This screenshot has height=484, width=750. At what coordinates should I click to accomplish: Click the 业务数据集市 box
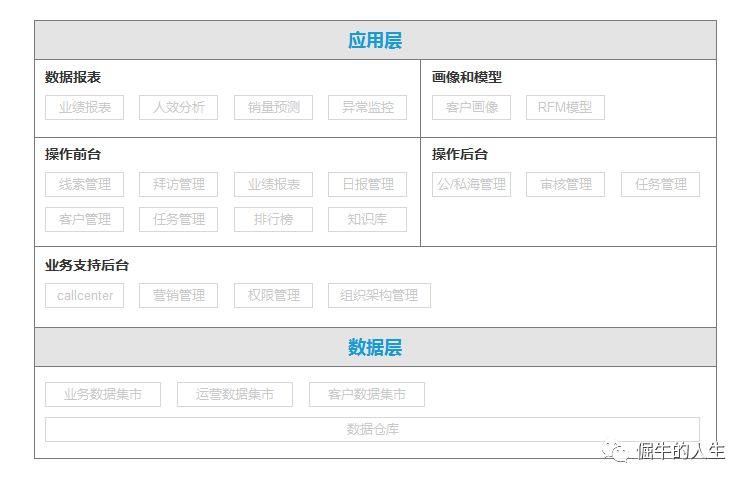pyautogui.click(x=103, y=395)
